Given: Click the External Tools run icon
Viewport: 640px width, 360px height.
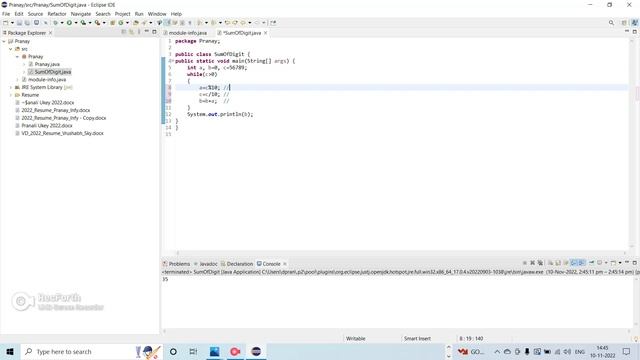Looking at the screenshot, I should pyautogui.click(x=97, y=23).
